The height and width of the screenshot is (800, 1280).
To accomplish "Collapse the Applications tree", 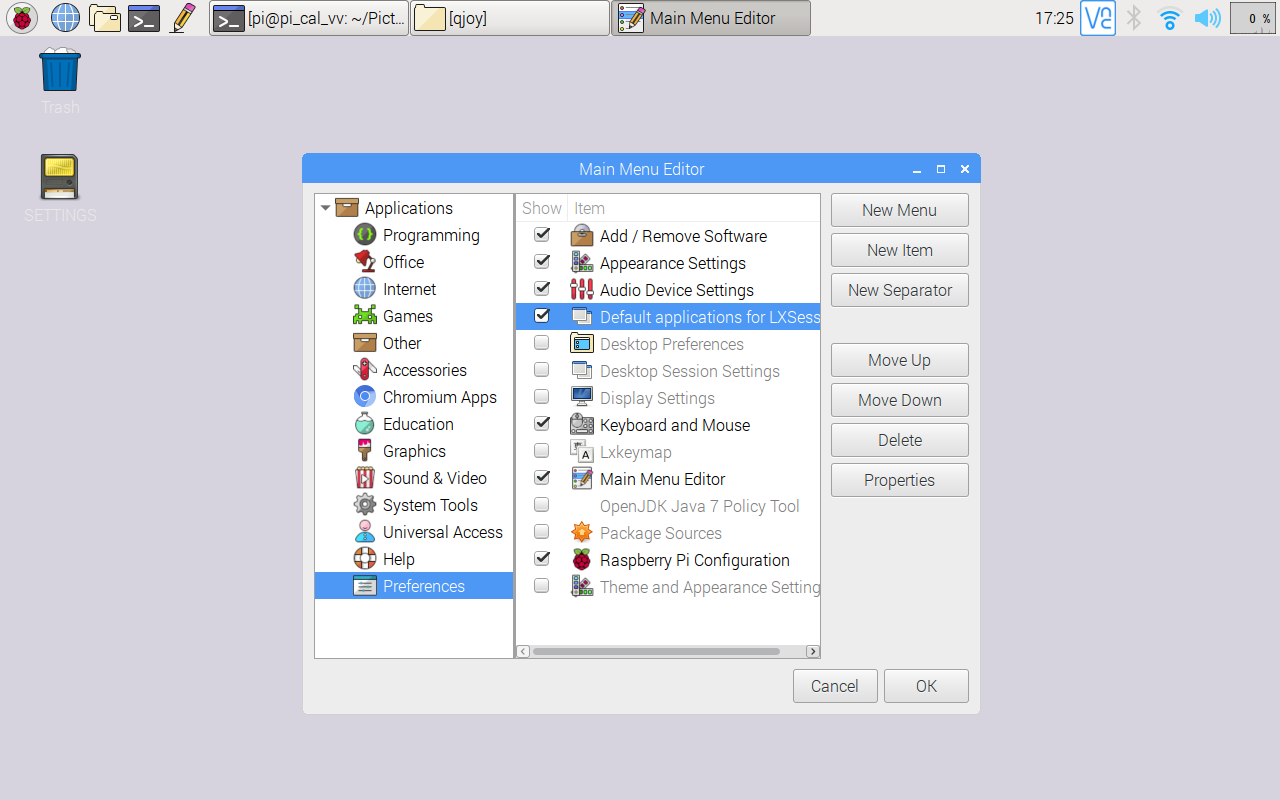I will (x=325, y=207).
